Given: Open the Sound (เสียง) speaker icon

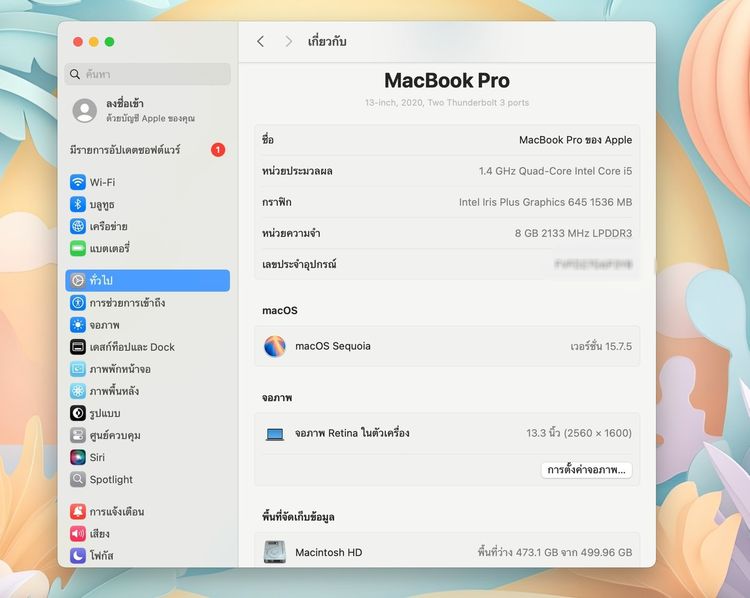Looking at the screenshot, I should tap(77, 533).
